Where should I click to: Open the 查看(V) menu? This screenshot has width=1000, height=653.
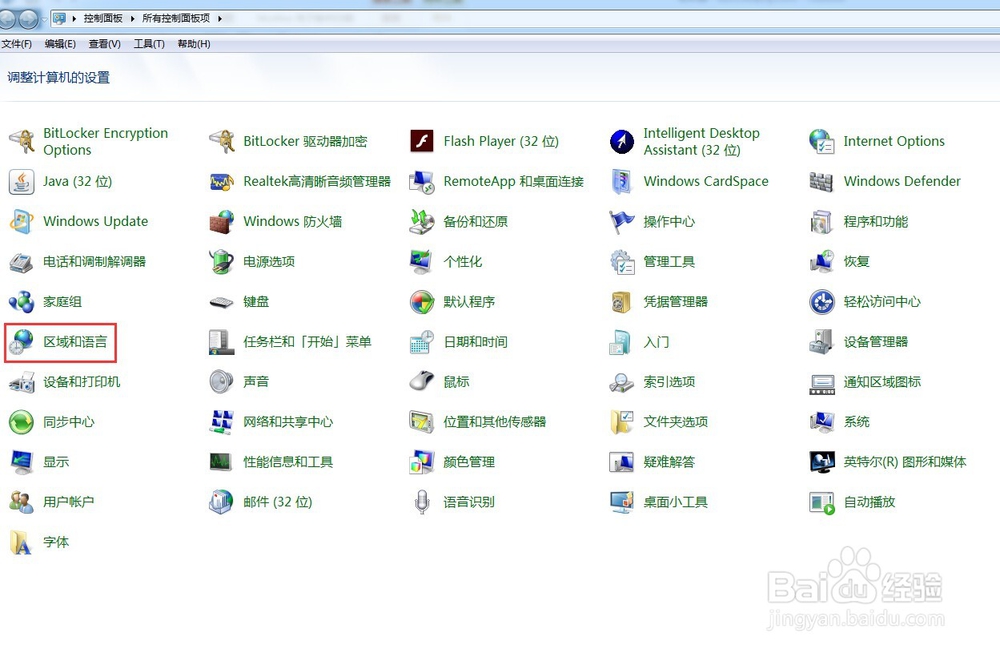[x=105, y=44]
